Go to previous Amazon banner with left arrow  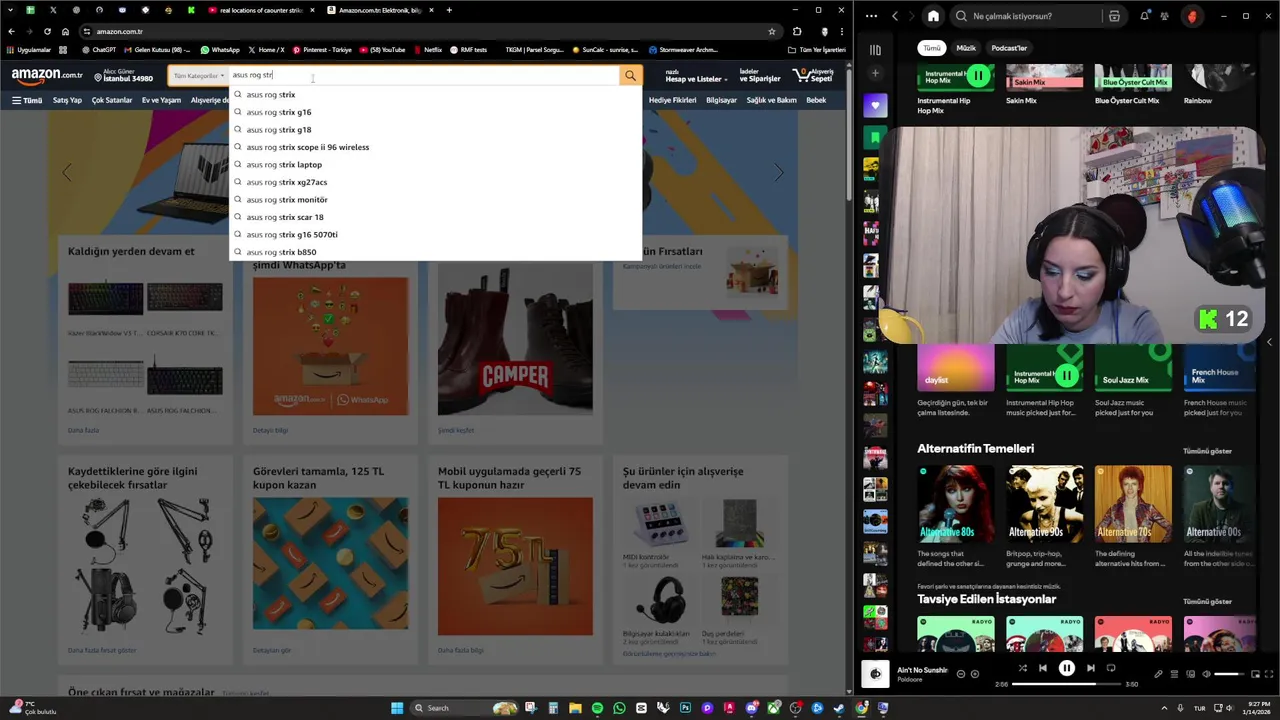pyautogui.click(x=67, y=173)
